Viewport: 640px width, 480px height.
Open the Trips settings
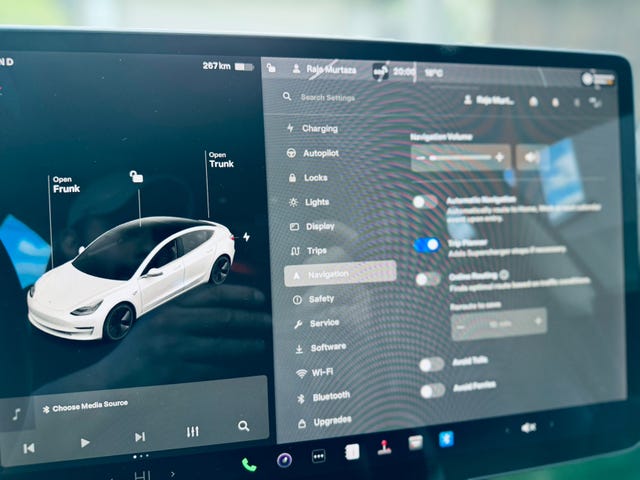309,251
